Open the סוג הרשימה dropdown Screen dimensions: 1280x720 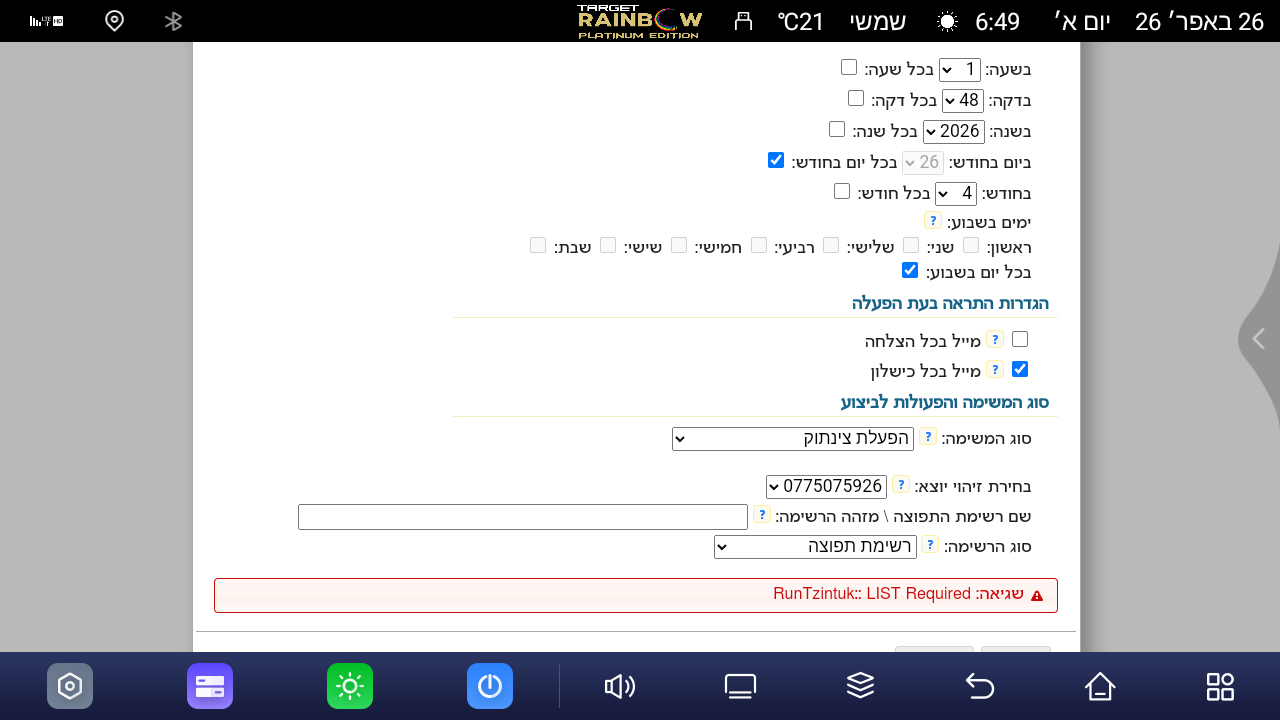pyautogui.click(x=814, y=547)
